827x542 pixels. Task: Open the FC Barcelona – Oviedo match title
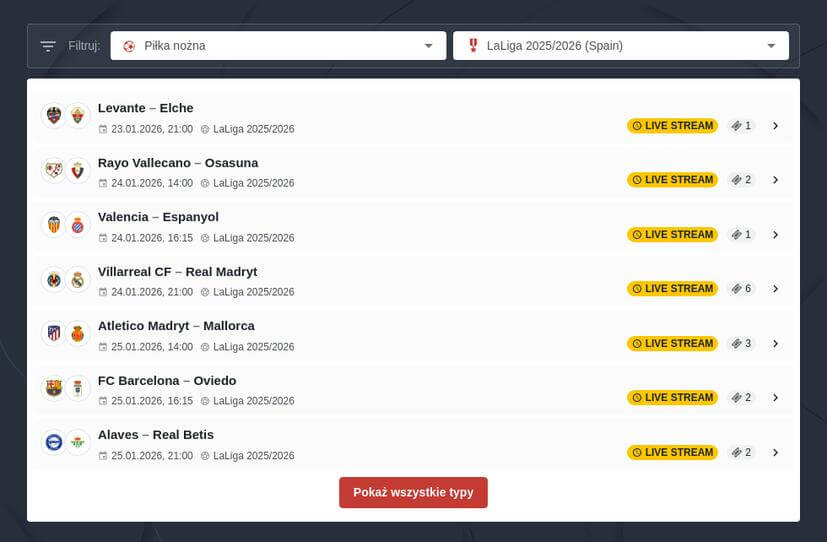[167, 381]
